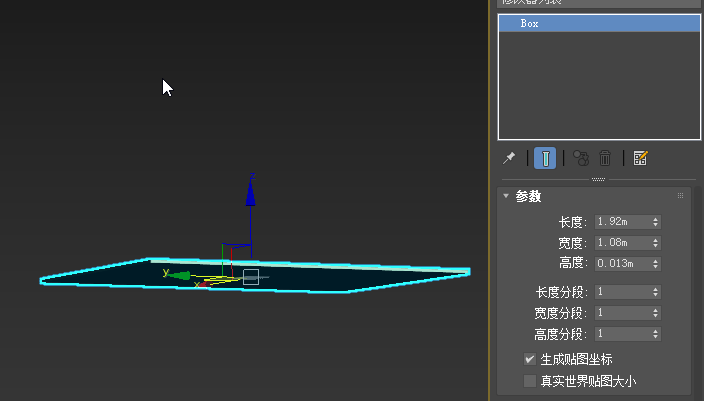
Task: Click the 长度分段 value field
Action: (622, 292)
